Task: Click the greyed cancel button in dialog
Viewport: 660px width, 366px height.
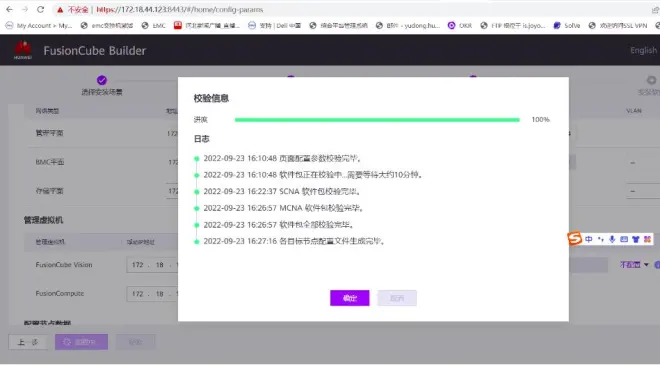Action: [397, 298]
